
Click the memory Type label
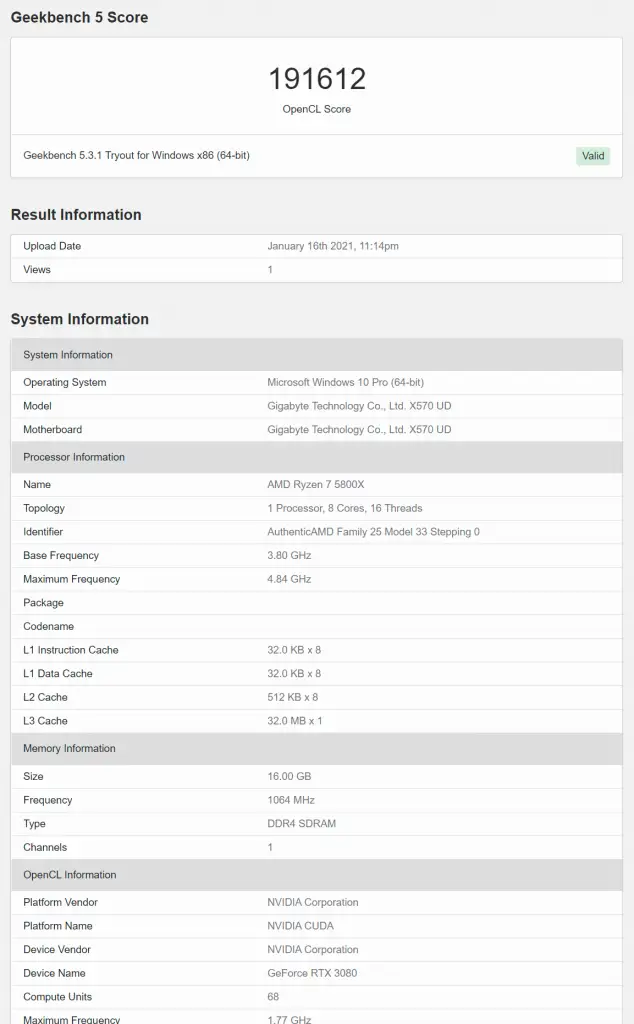coord(35,824)
